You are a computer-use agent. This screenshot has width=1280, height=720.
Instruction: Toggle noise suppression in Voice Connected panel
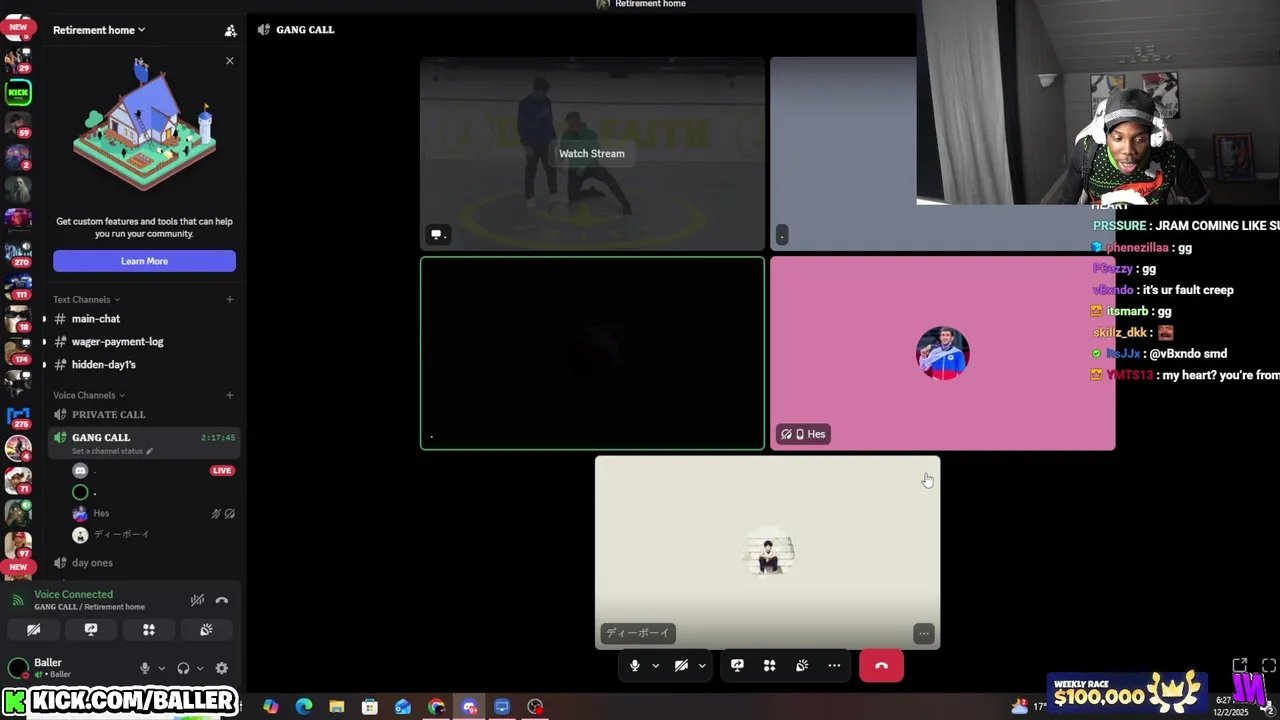click(x=197, y=600)
